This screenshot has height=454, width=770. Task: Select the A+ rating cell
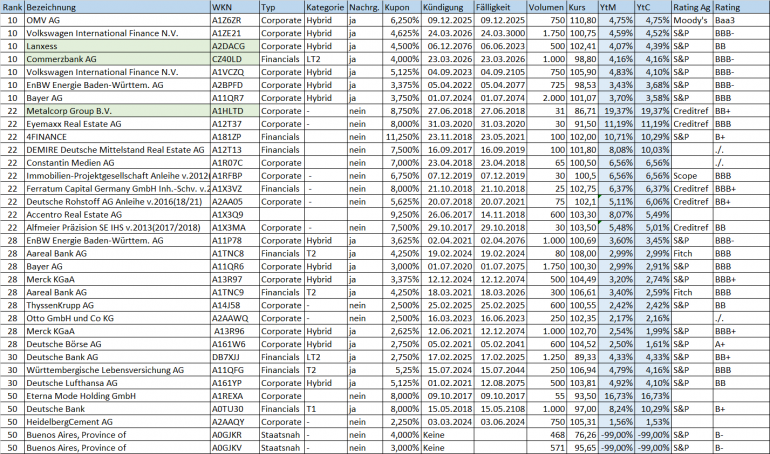742,344
